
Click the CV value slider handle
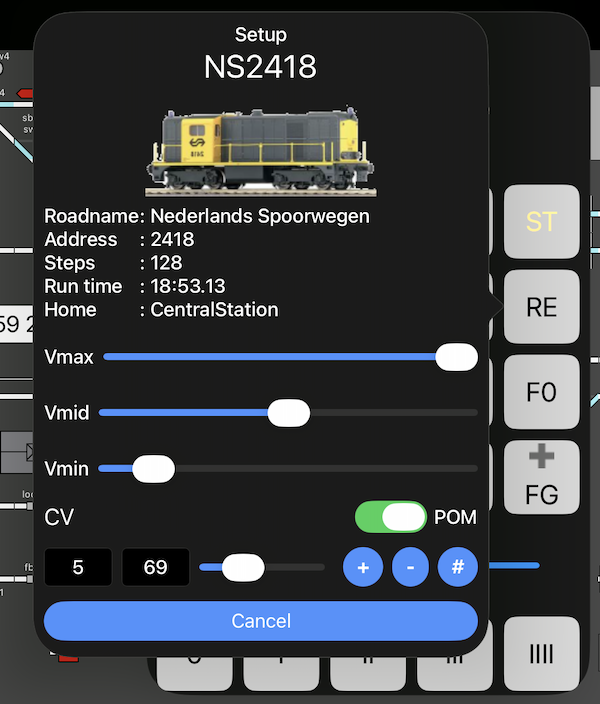(x=242, y=568)
